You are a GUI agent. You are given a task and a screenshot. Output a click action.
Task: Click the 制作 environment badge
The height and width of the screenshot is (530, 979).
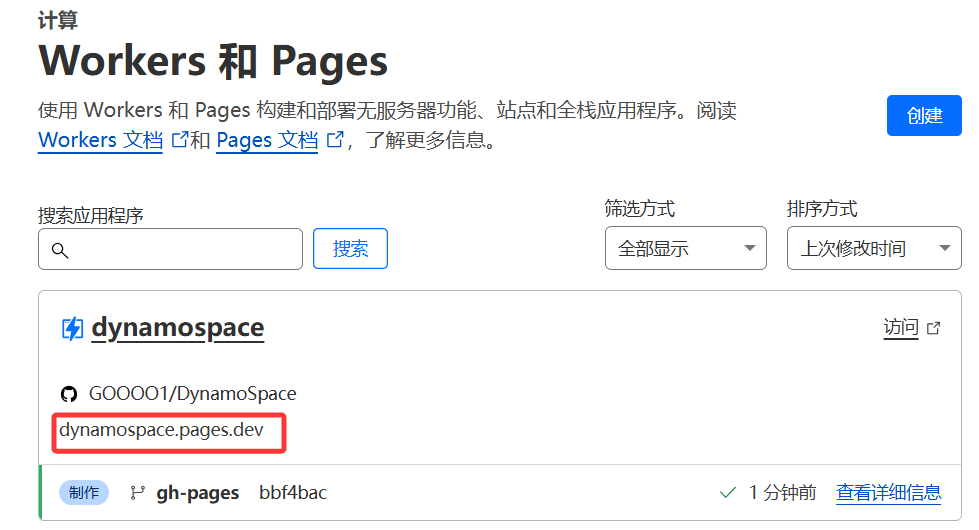pyautogui.click(x=84, y=493)
